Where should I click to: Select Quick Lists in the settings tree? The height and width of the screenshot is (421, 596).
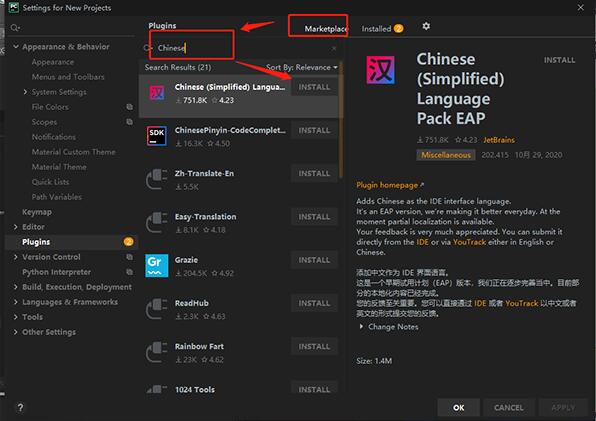[50, 182]
